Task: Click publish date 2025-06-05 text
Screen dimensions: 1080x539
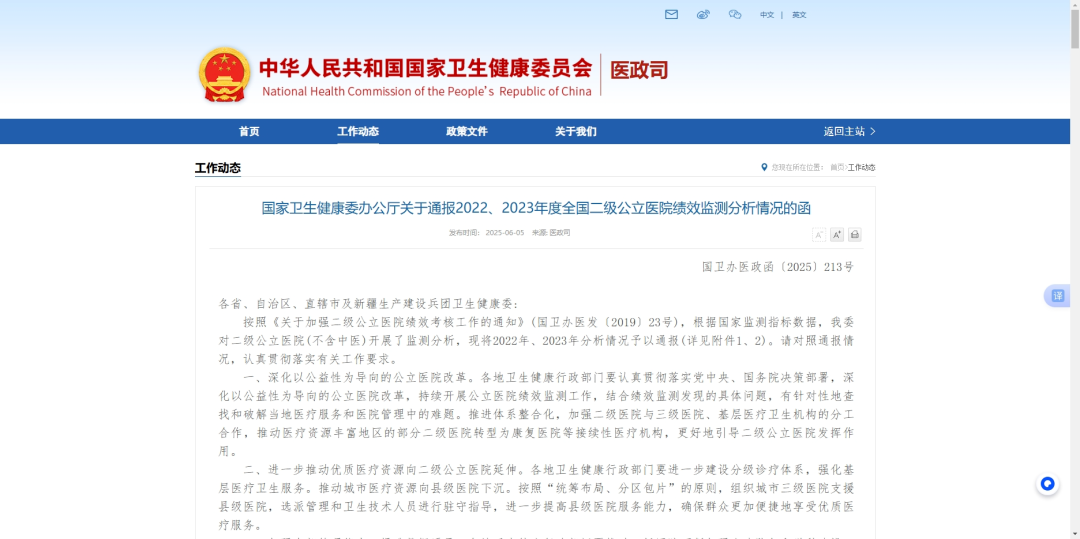Action: 505,233
